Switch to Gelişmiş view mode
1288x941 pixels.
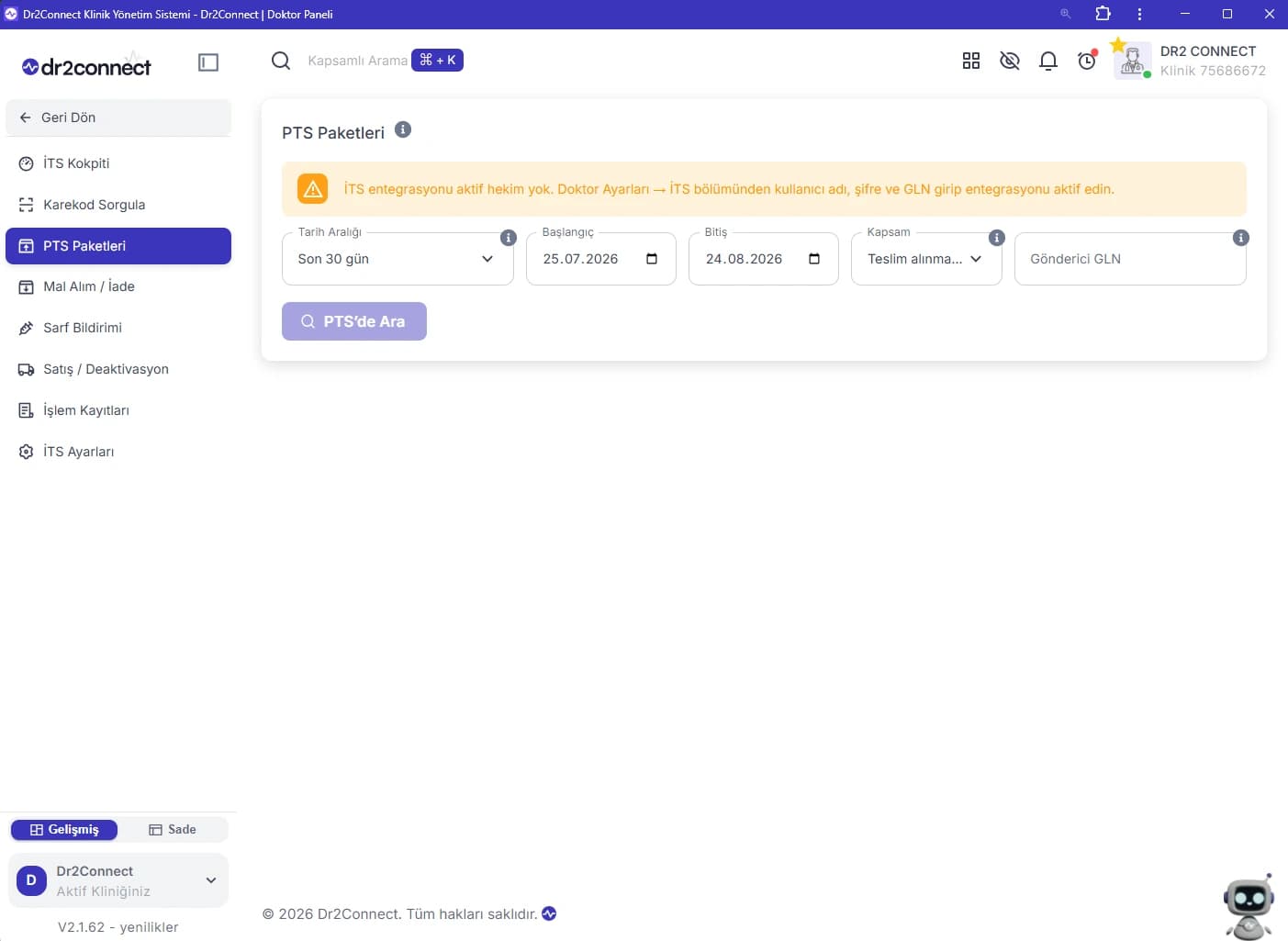64,830
